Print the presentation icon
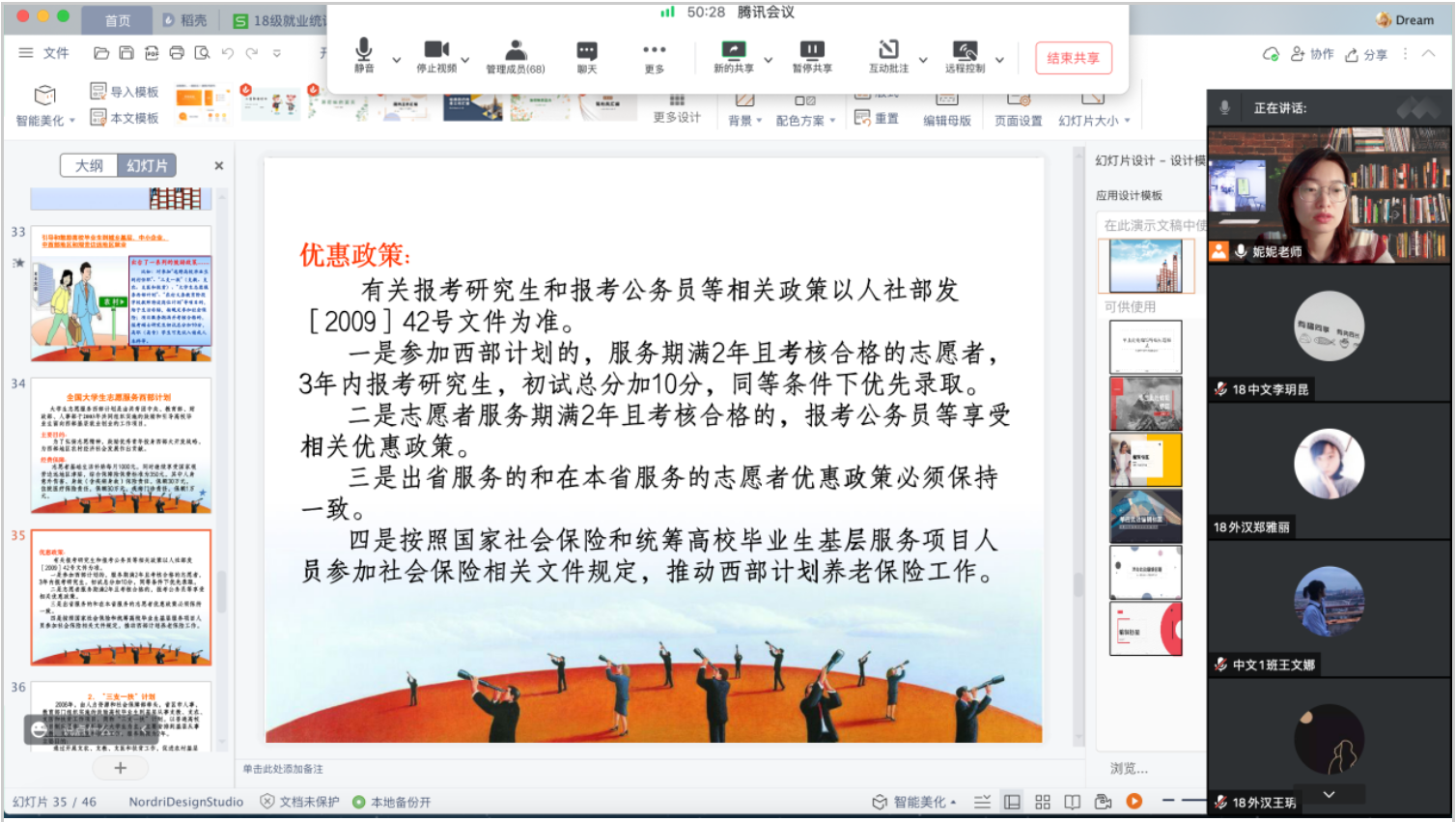The image size is (1456, 822). click(x=177, y=53)
